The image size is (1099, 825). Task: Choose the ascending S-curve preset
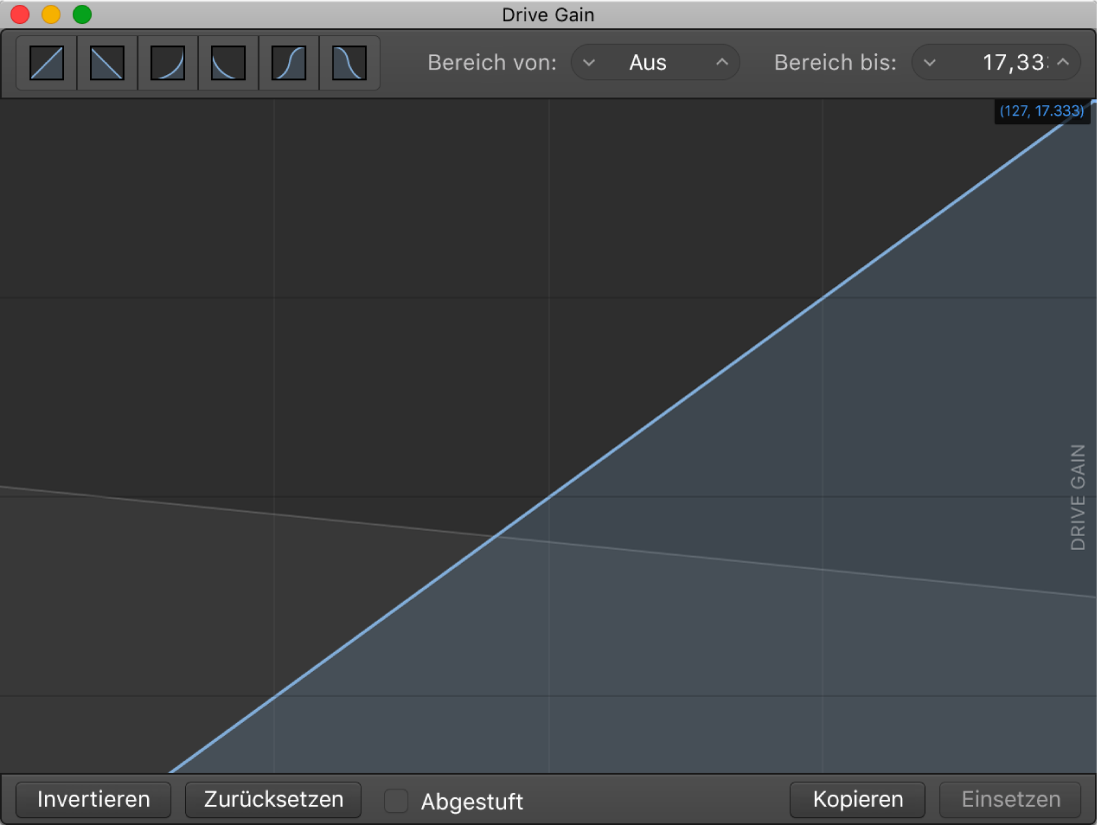289,62
